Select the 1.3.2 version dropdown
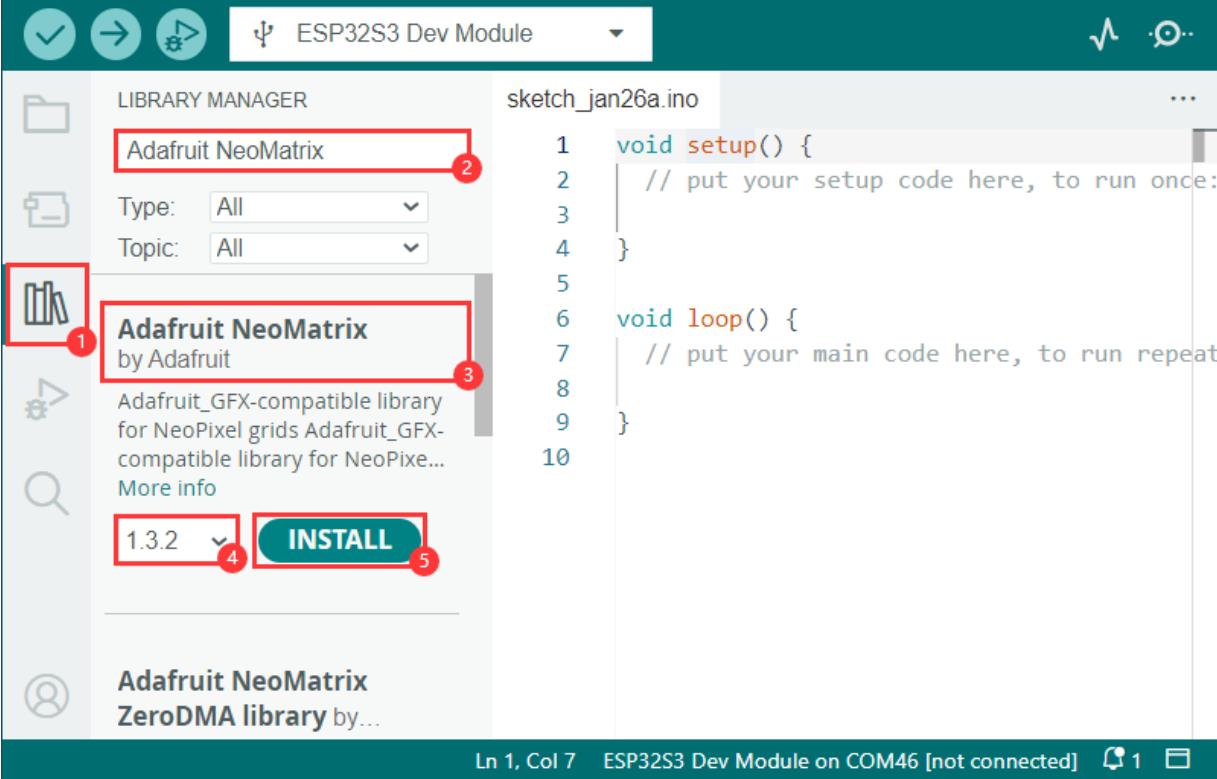Image resolution: width=1217 pixels, height=779 pixels. click(176, 541)
